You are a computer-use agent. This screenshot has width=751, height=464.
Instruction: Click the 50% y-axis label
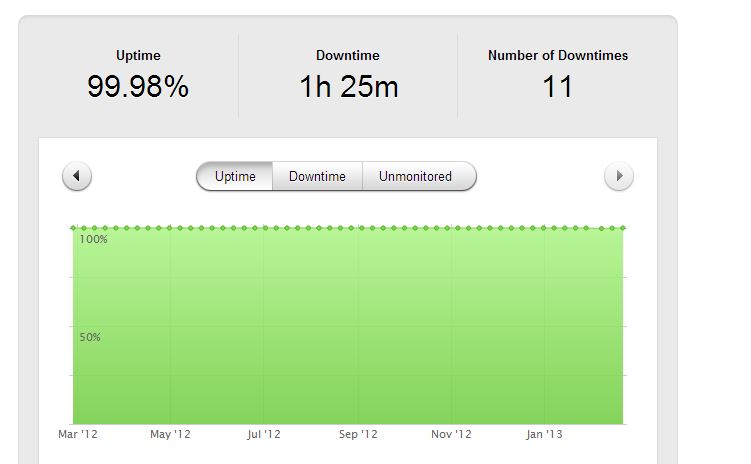pyautogui.click(x=90, y=337)
